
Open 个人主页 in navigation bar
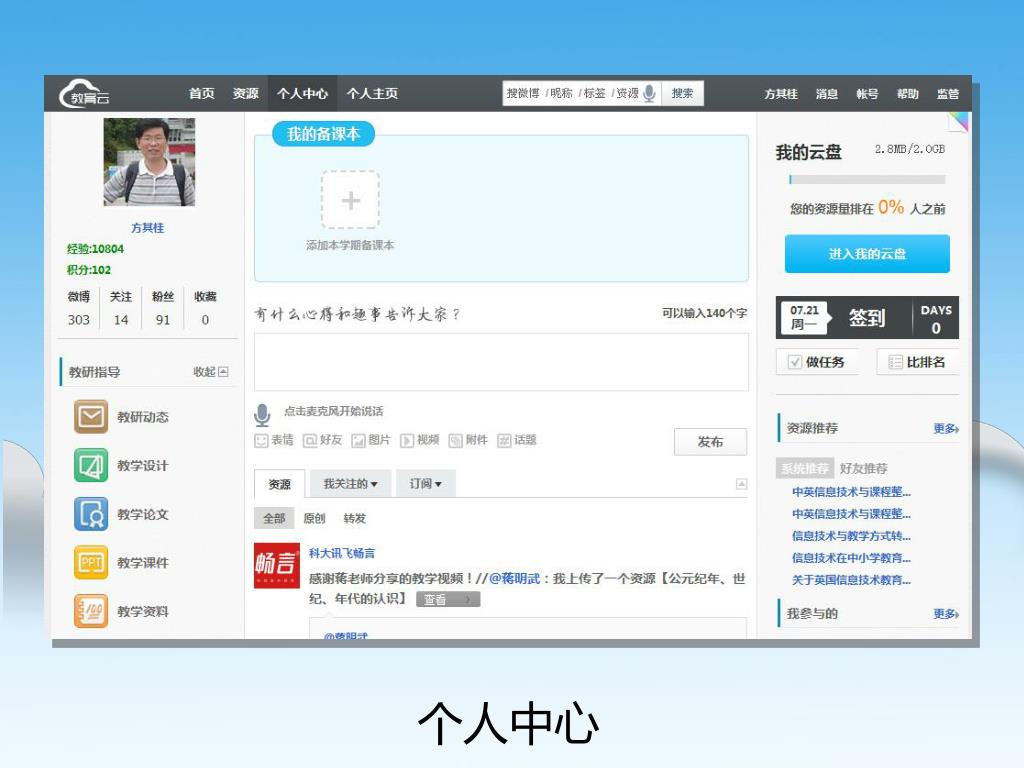pos(372,93)
